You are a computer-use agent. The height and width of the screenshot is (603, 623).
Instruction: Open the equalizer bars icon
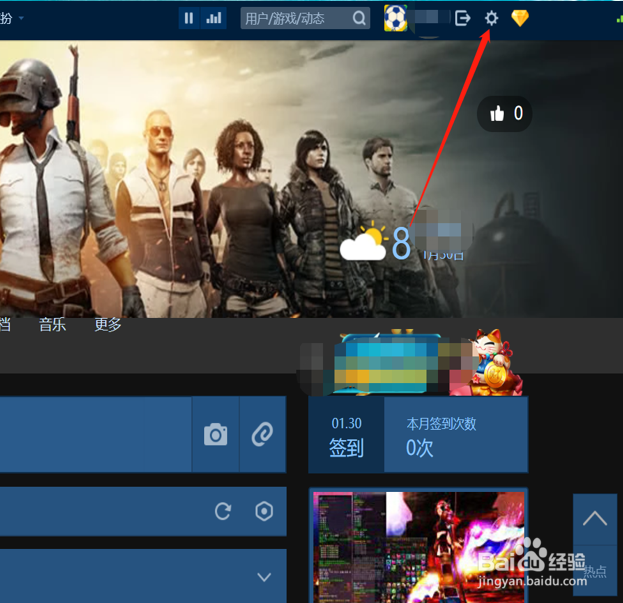pos(214,18)
